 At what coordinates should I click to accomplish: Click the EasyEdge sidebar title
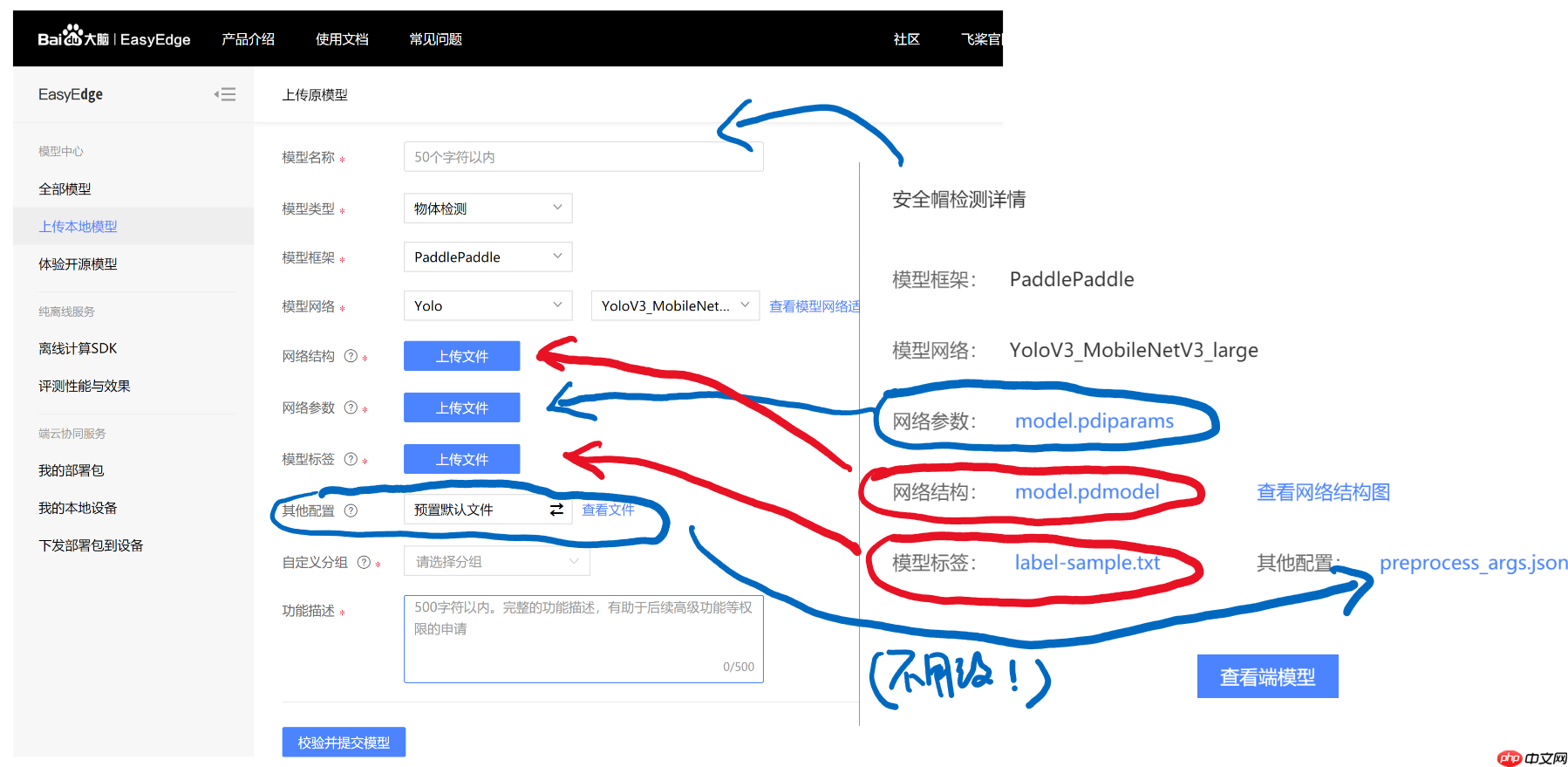(71, 94)
